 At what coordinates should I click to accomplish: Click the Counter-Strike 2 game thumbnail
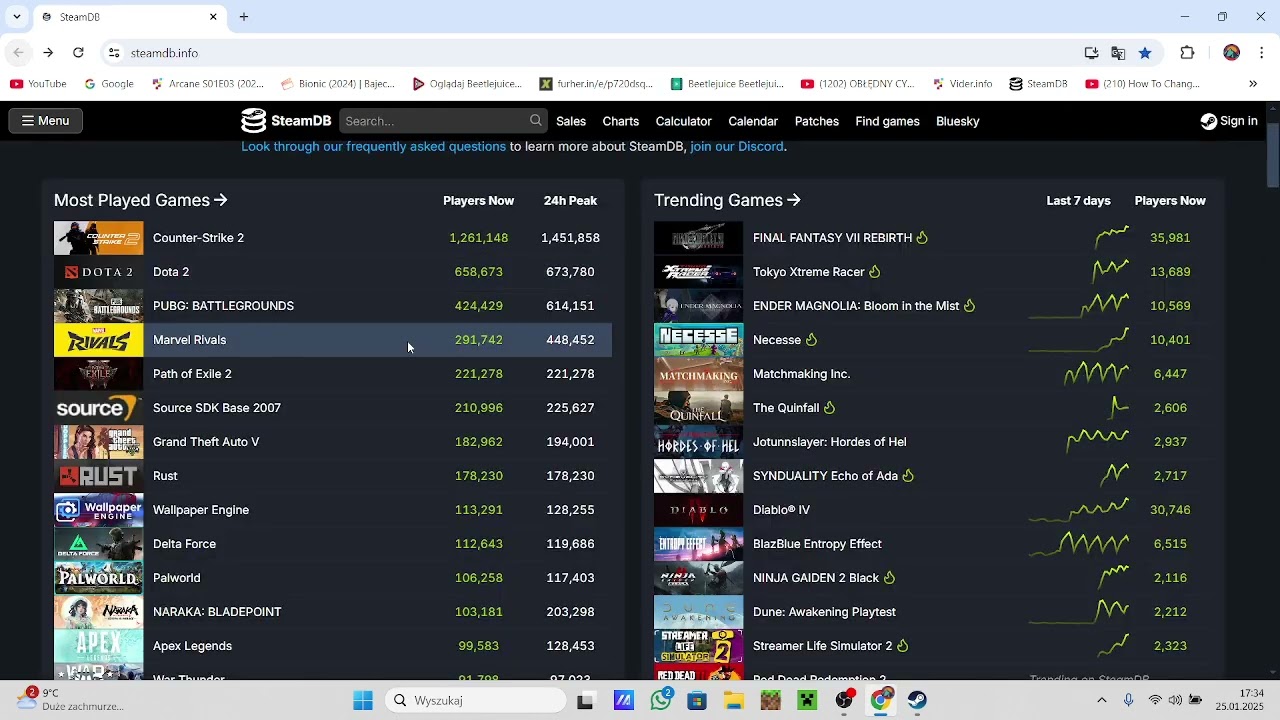point(98,238)
